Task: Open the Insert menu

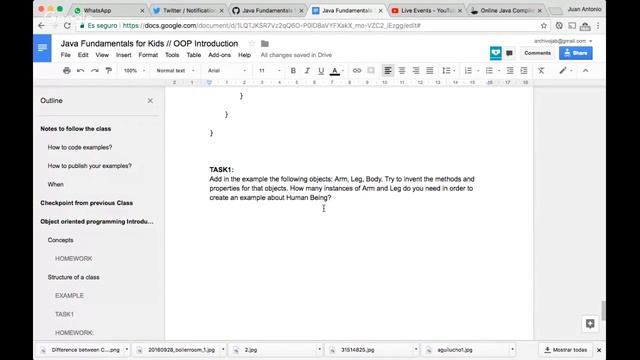Action: coord(123,55)
